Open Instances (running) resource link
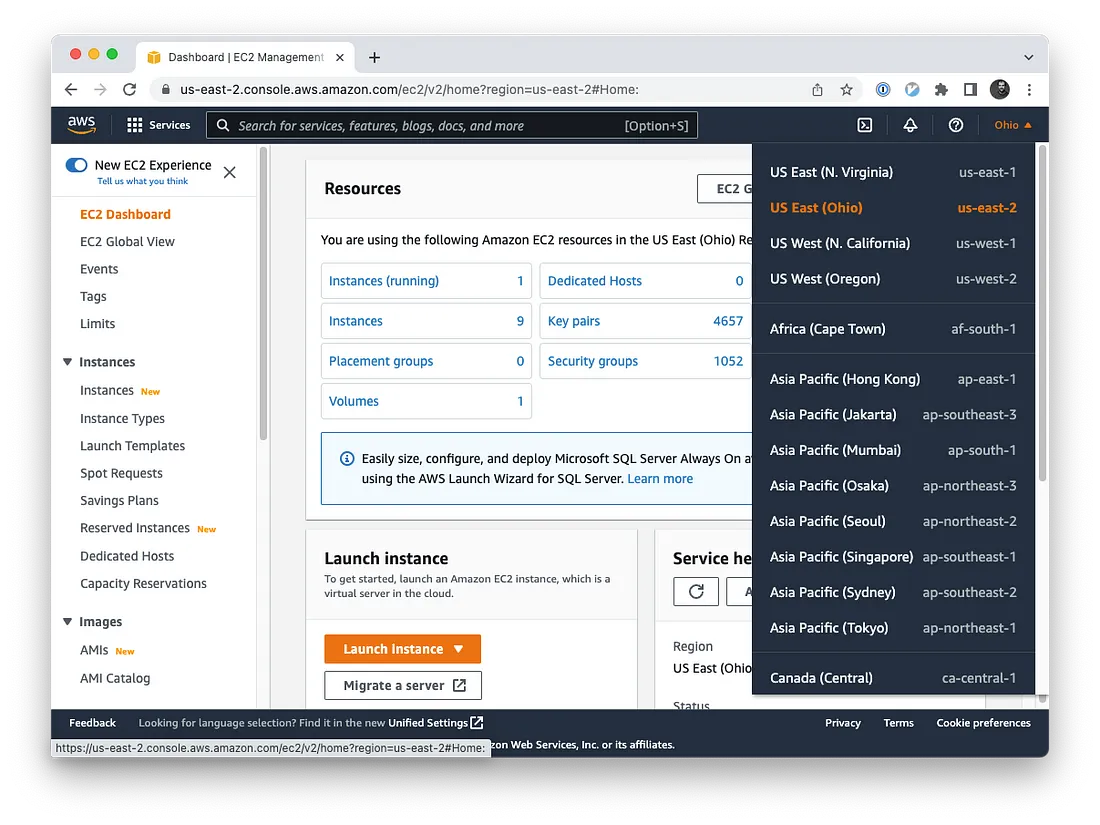1100x825 pixels. click(x=384, y=281)
